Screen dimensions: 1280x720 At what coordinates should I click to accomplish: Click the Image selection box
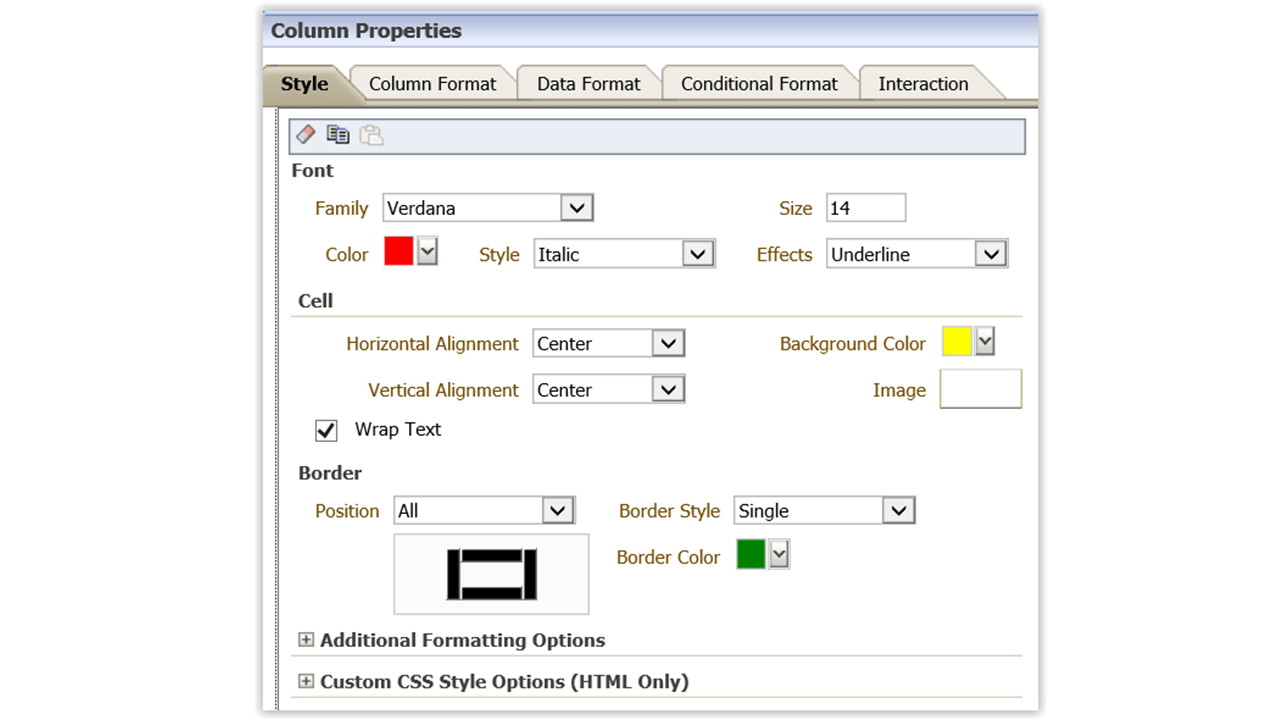[981, 389]
